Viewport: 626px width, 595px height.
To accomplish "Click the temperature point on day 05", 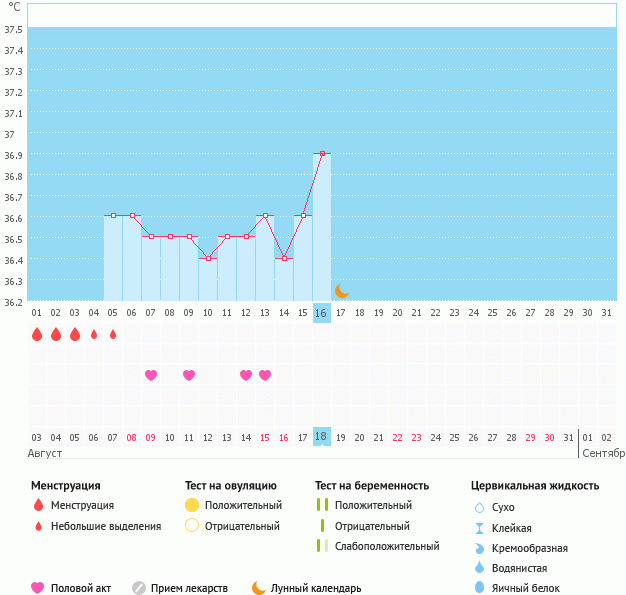I will point(113,215).
